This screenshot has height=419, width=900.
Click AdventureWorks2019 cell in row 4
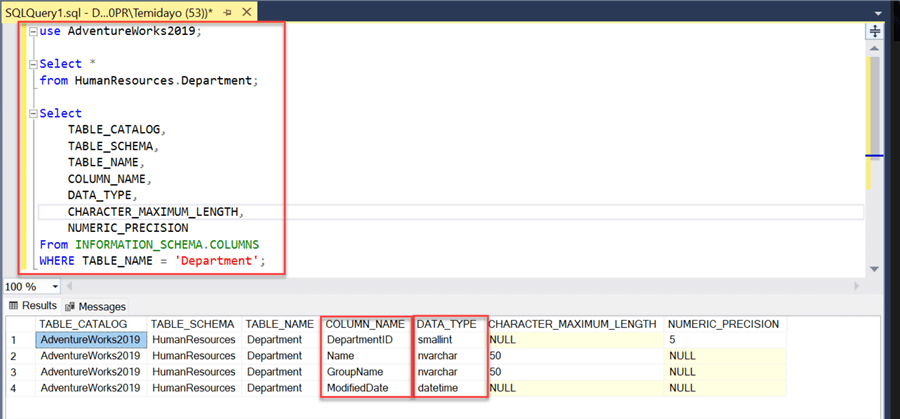(91, 388)
